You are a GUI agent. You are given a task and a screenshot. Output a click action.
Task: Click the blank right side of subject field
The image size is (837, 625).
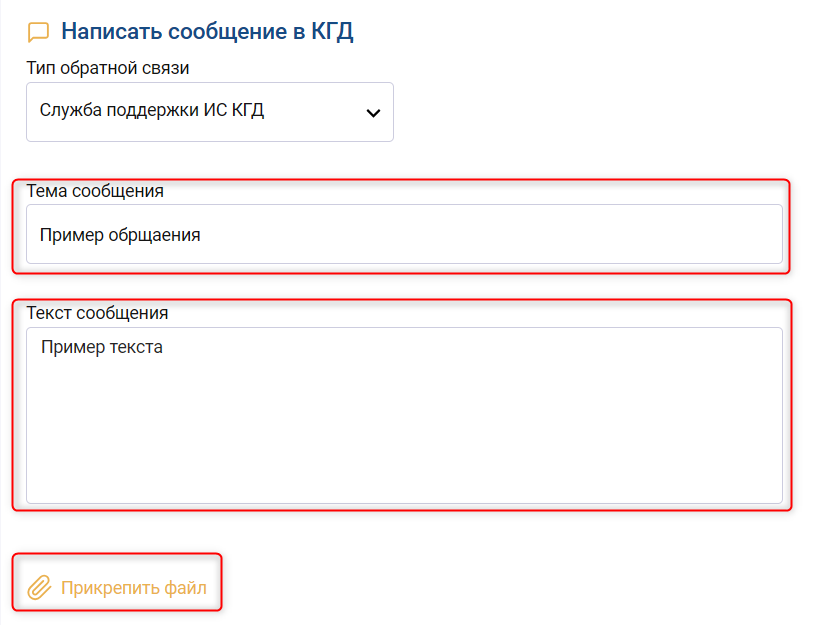click(x=600, y=236)
